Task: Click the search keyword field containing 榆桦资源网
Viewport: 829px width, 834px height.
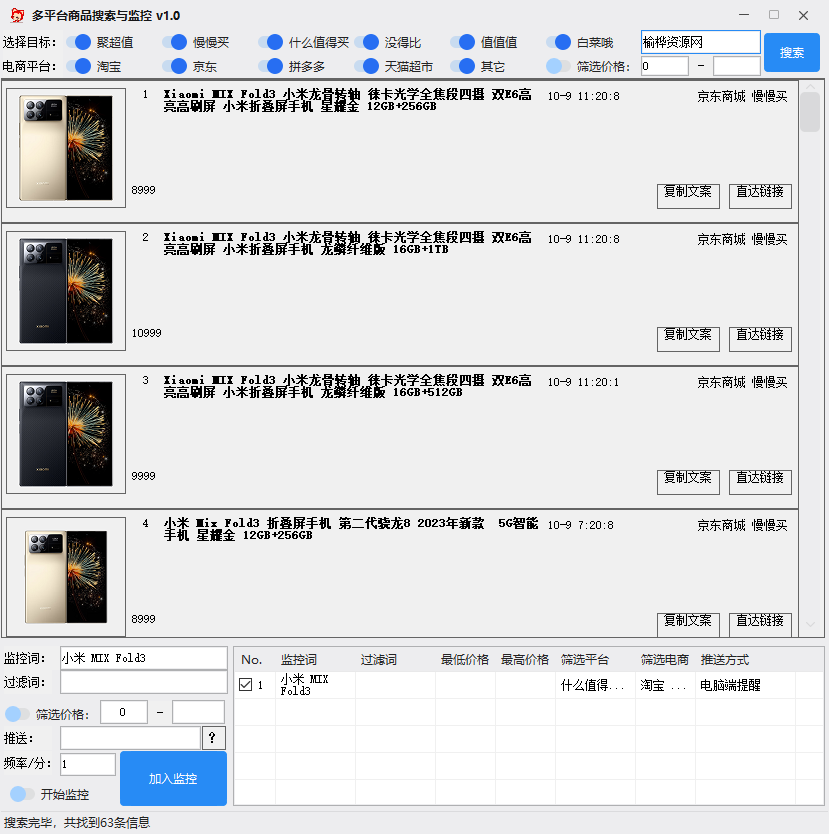Action: pos(700,42)
